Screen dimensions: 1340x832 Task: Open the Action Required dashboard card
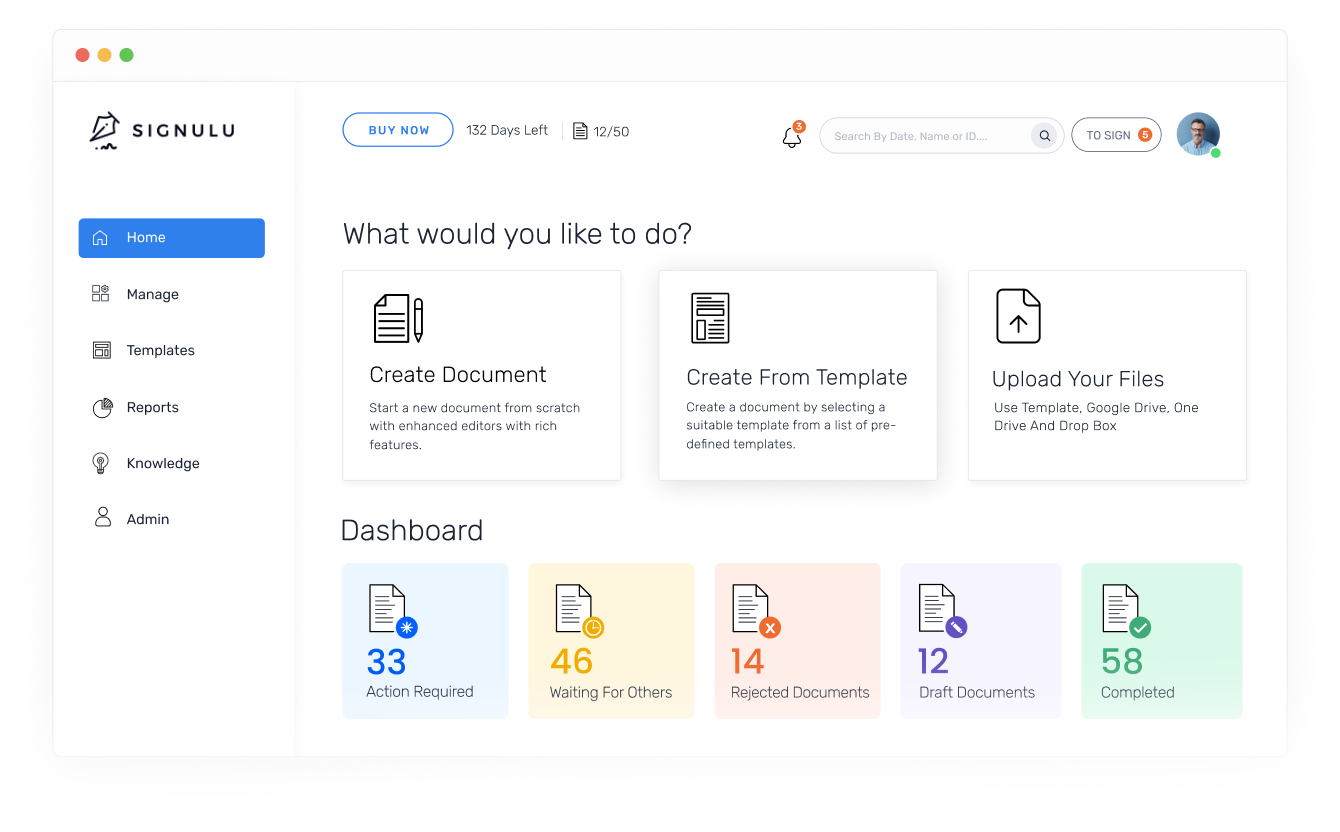[x=425, y=641]
